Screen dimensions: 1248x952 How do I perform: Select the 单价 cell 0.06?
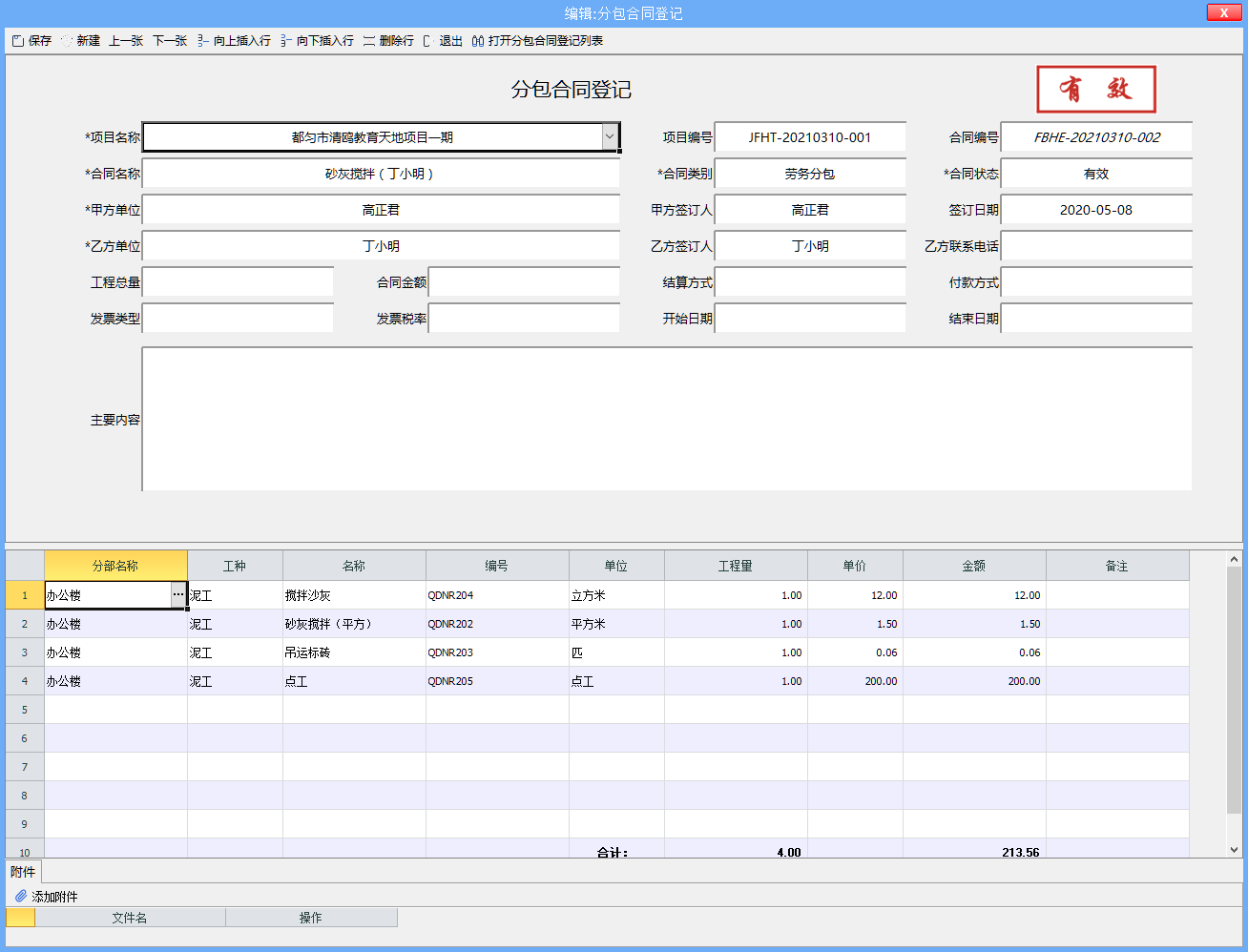point(855,652)
